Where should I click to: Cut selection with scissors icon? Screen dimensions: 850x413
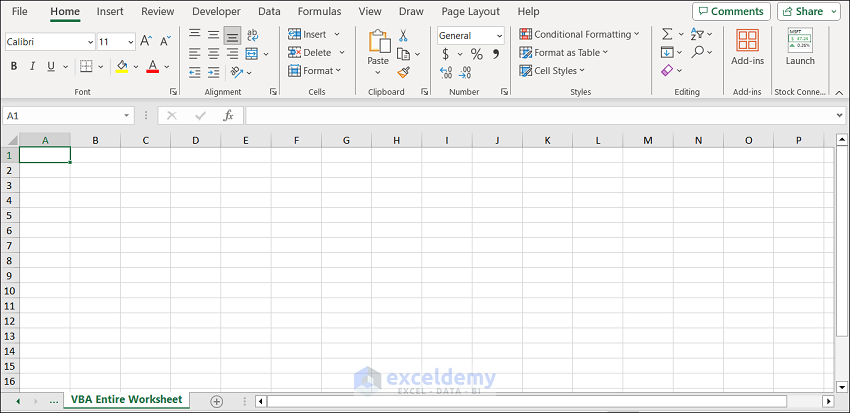click(403, 36)
